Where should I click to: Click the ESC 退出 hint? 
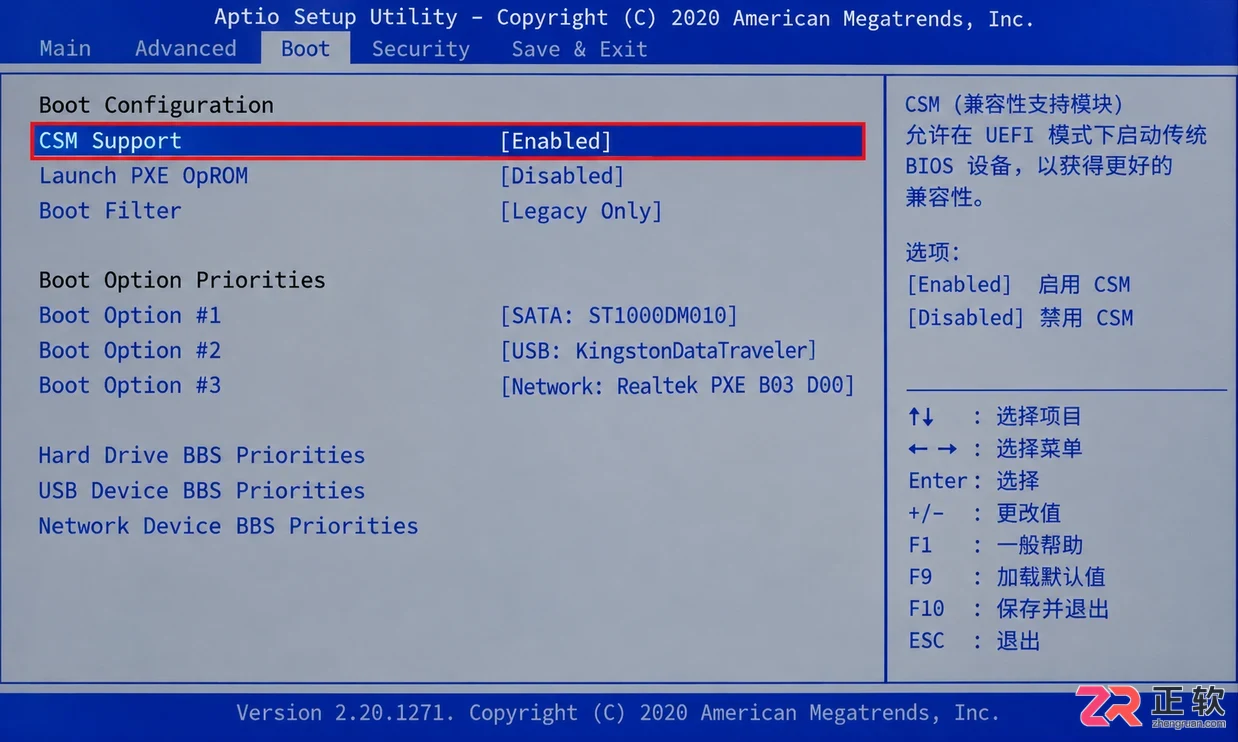tap(975, 641)
